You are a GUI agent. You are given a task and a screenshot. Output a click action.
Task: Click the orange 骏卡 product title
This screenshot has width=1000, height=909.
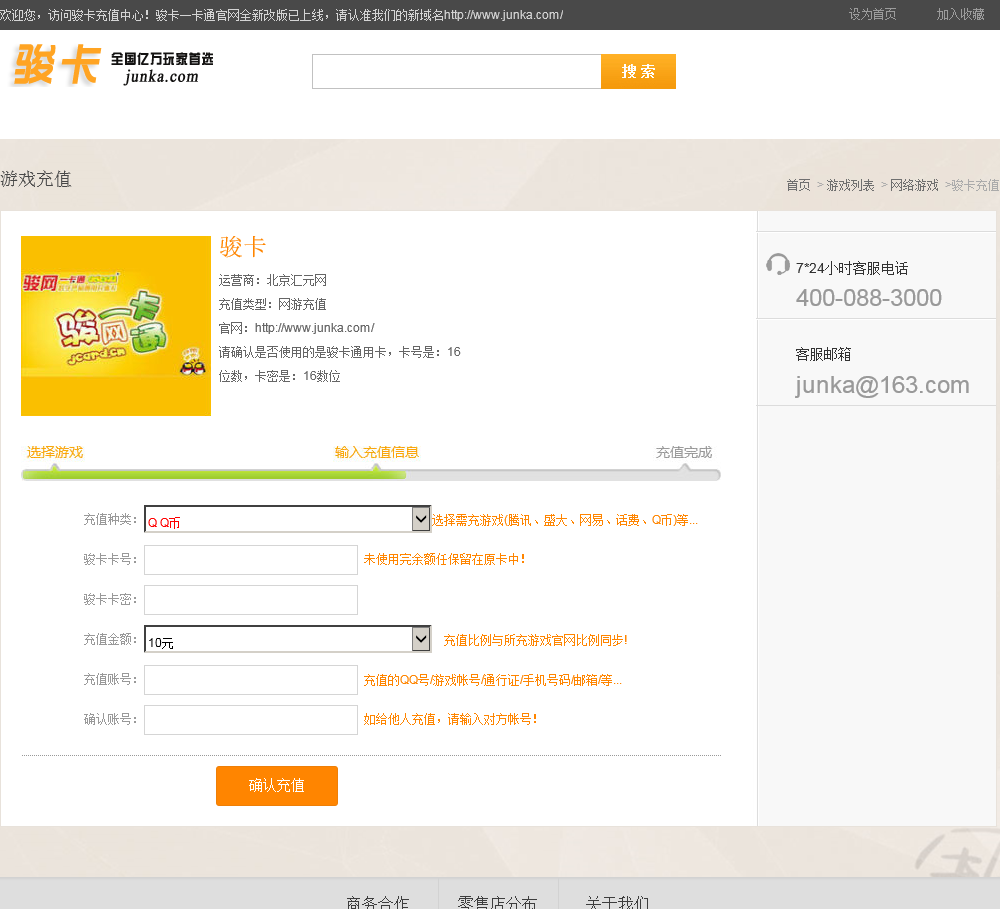point(242,247)
